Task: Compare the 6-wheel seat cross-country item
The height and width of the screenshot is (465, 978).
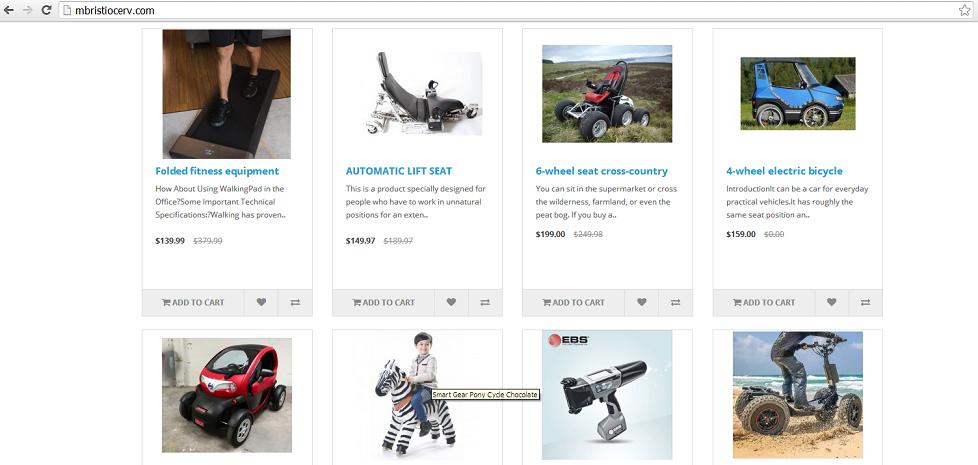Action: (x=675, y=302)
